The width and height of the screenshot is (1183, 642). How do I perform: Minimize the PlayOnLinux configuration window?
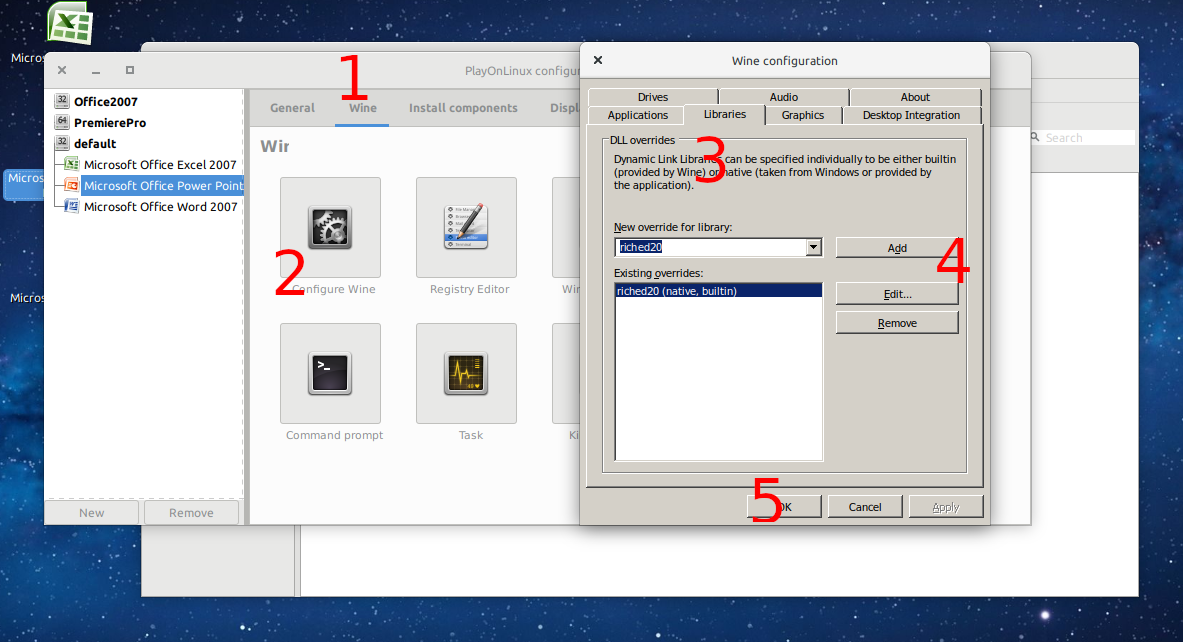[96, 70]
